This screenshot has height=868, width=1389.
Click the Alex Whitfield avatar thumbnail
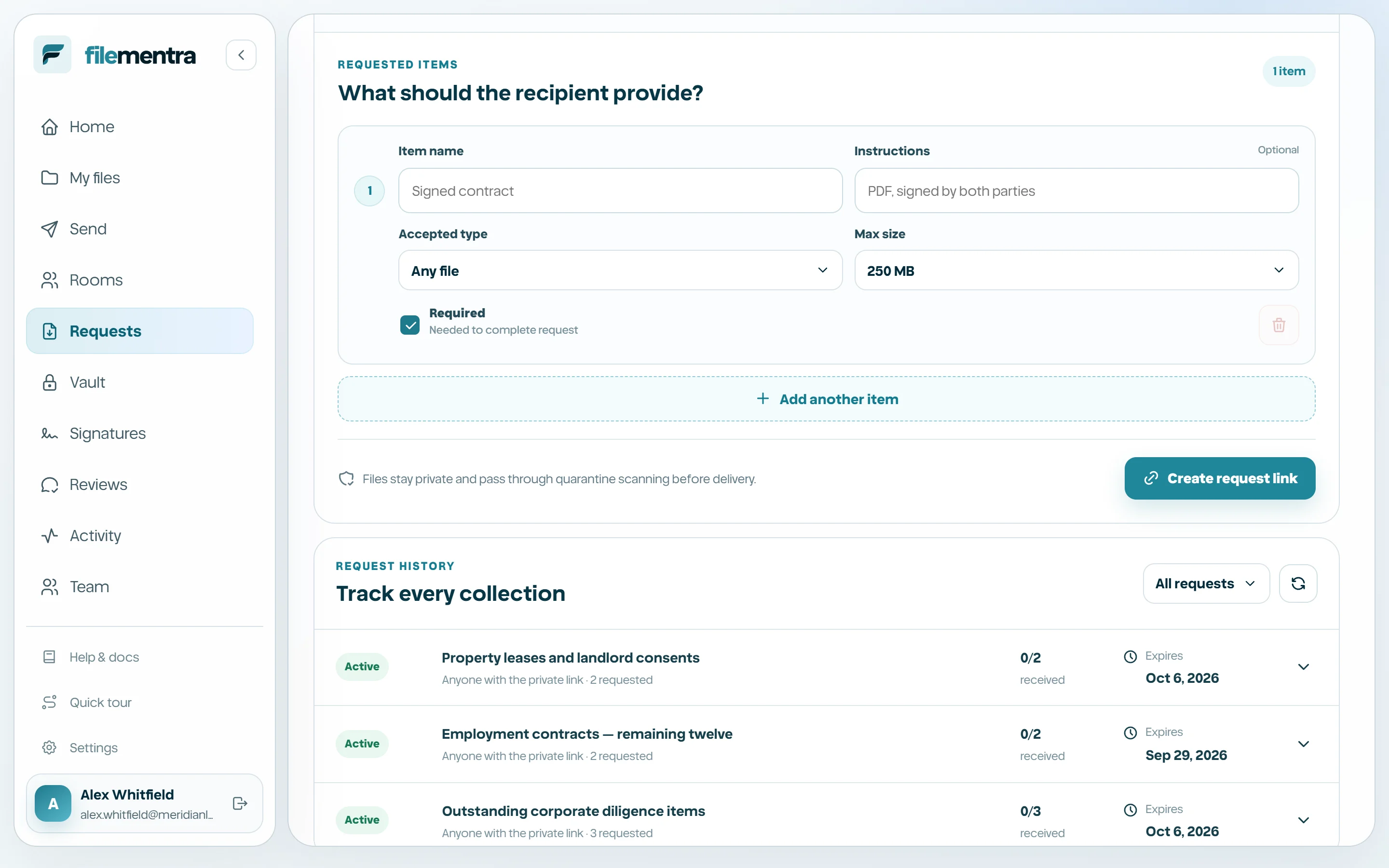[x=53, y=803]
